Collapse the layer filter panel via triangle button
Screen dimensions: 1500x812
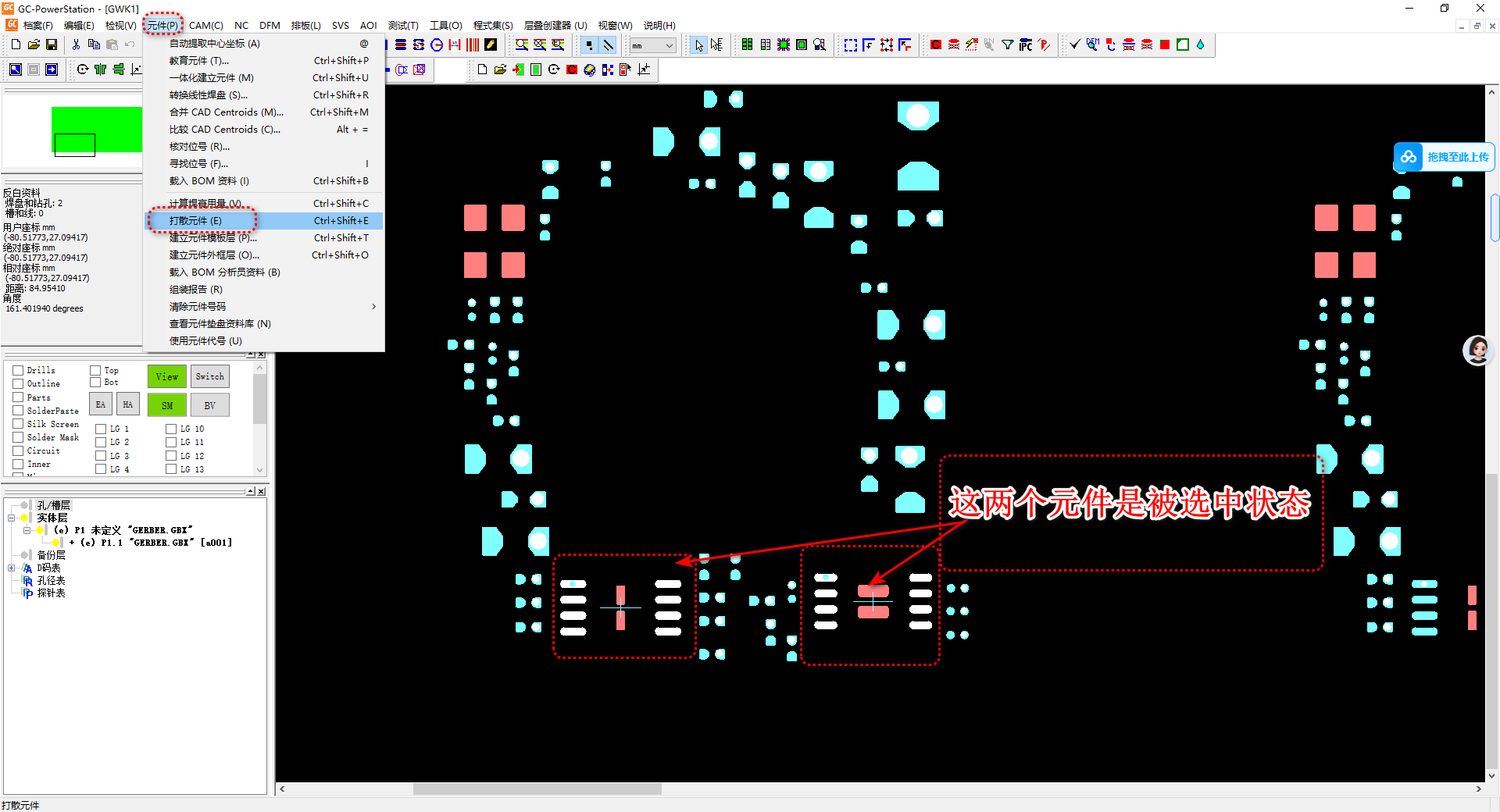tap(250, 354)
